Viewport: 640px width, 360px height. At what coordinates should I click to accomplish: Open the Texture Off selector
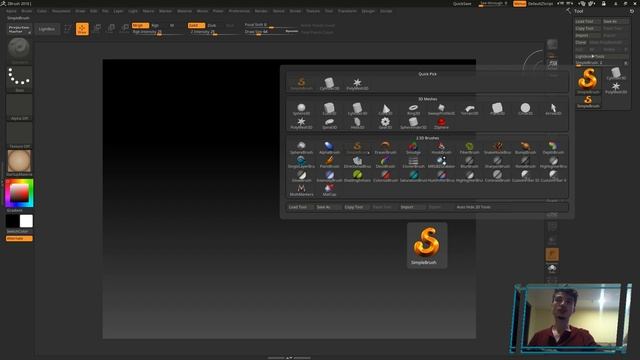tap(19, 135)
